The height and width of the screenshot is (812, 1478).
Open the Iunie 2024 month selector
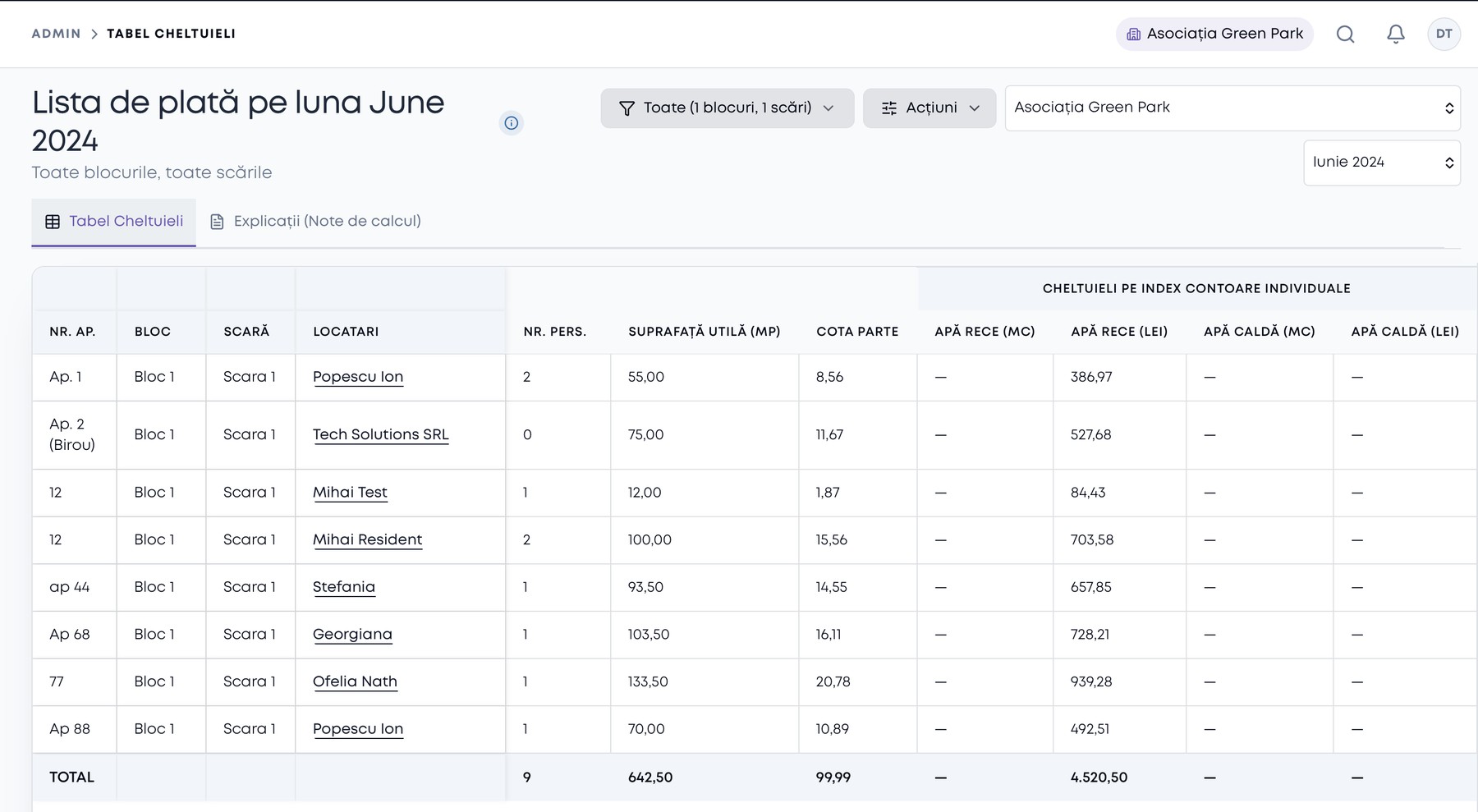coord(1381,163)
